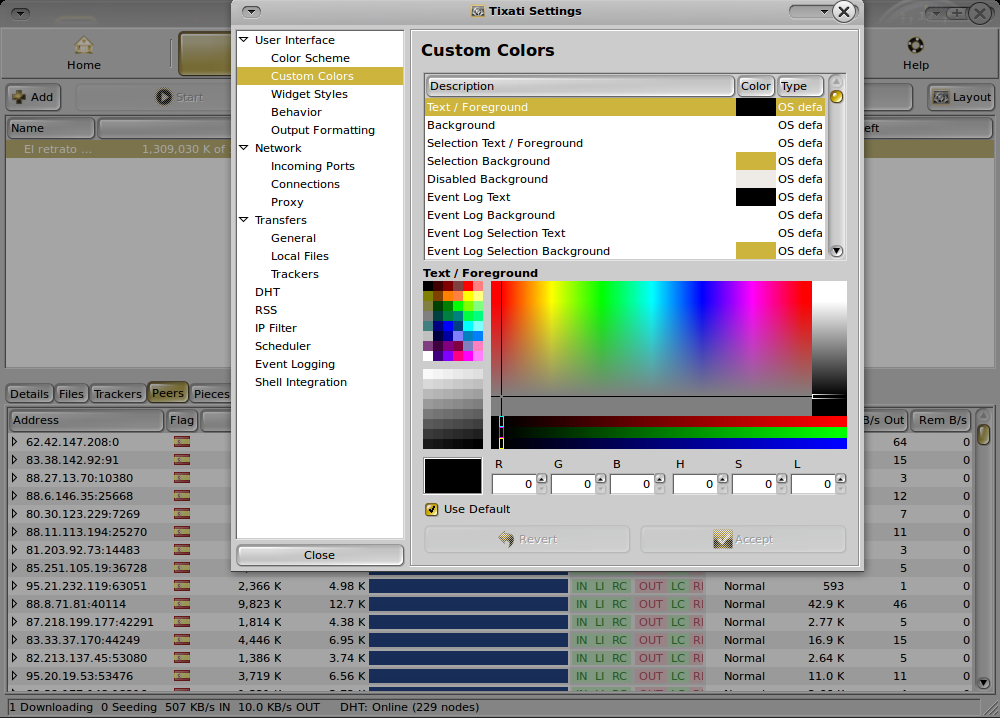Click the oval arrow button on the dialog
Image resolution: width=1000 pixels, height=718 pixels.
[250, 11]
